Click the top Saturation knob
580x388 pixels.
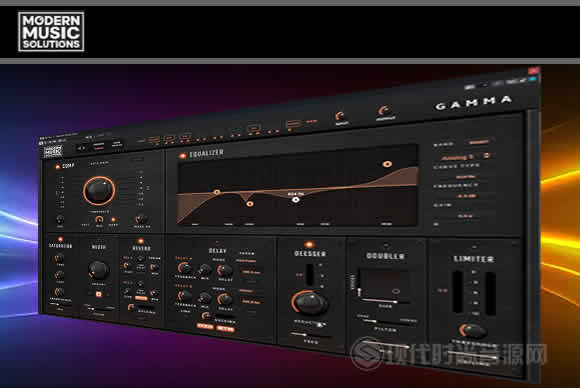[x=59, y=258]
